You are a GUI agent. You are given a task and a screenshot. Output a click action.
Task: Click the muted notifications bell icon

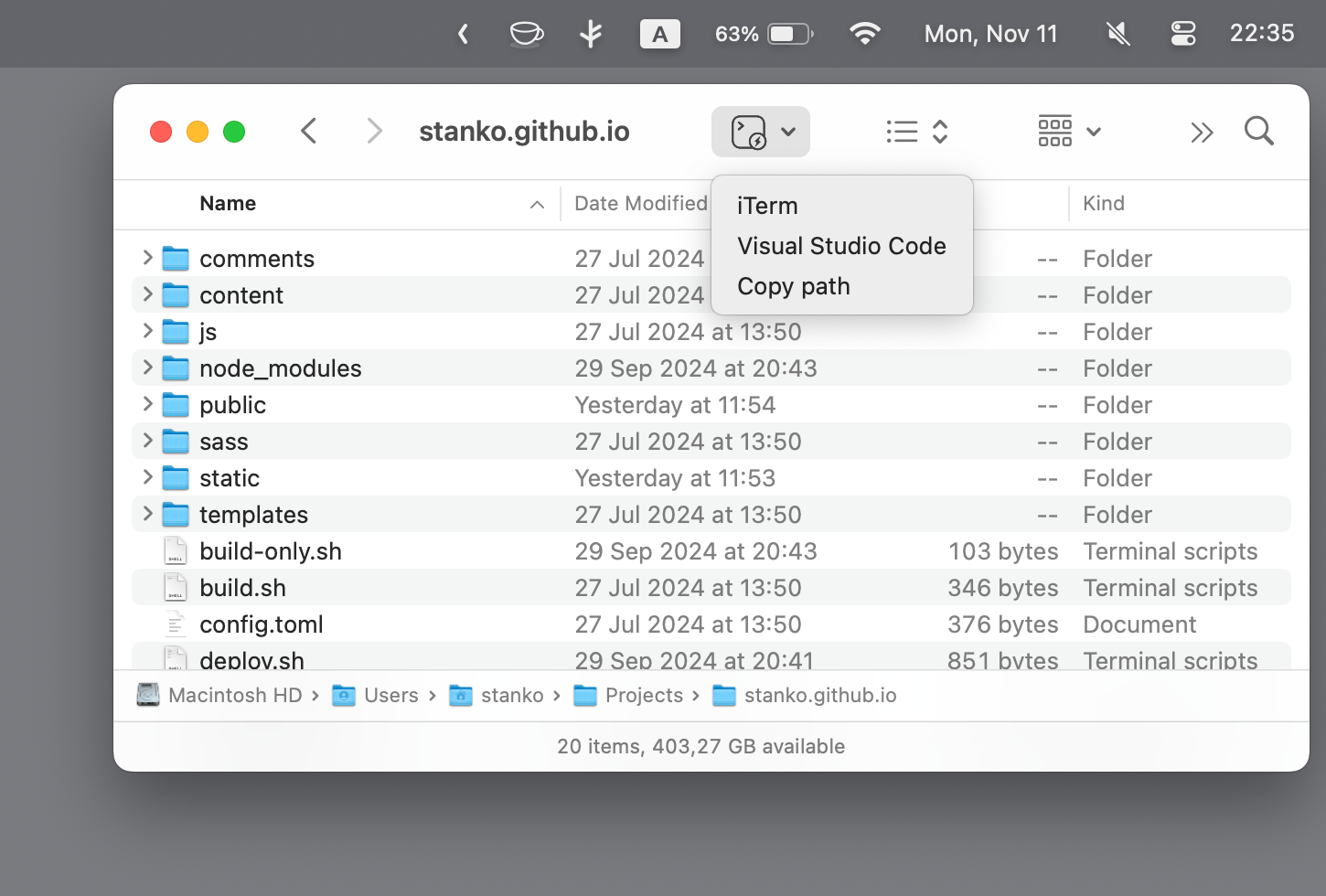tap(1117, 34)
